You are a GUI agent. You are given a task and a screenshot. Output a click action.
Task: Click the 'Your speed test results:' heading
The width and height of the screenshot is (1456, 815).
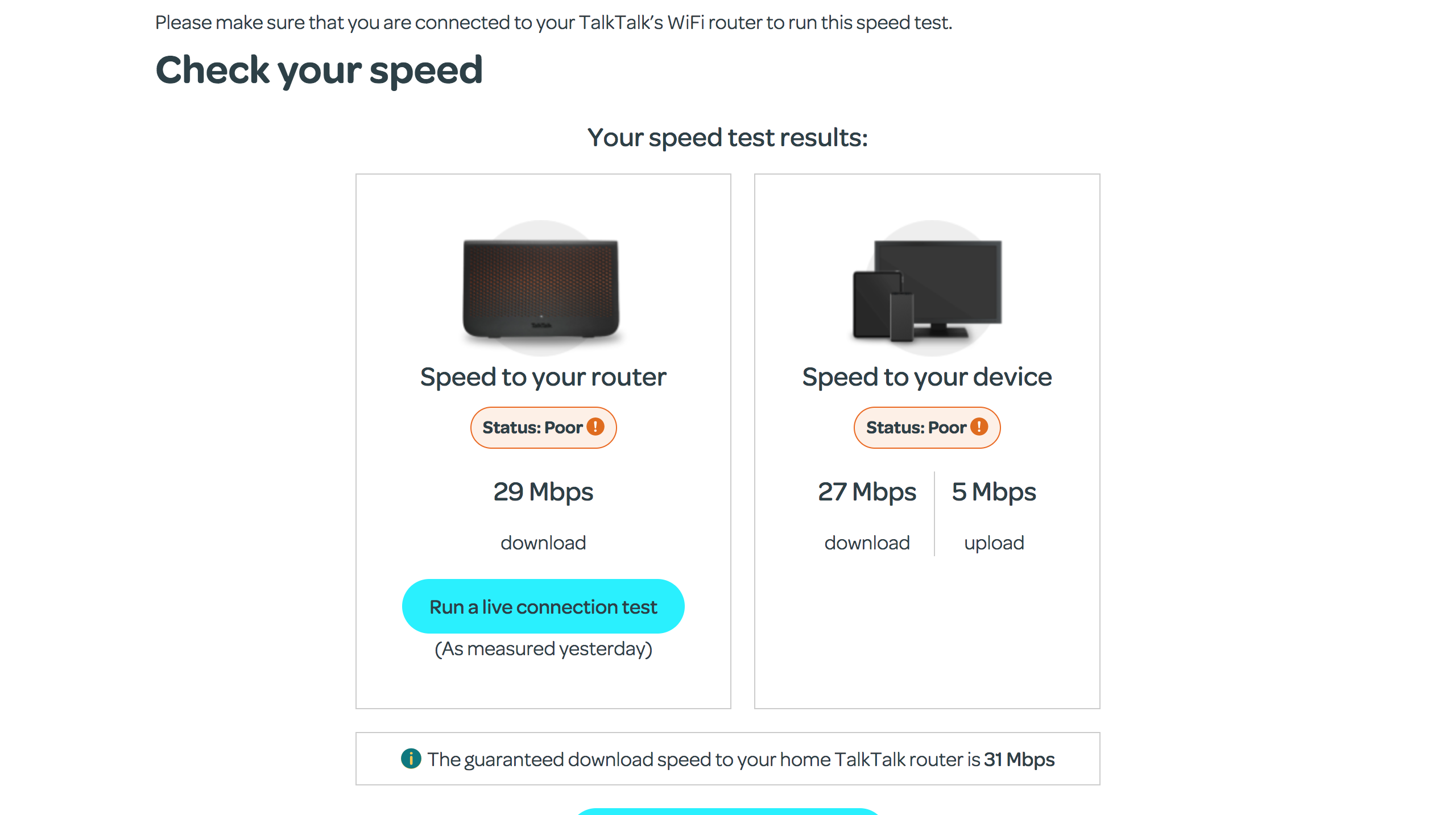pos(728,137)
